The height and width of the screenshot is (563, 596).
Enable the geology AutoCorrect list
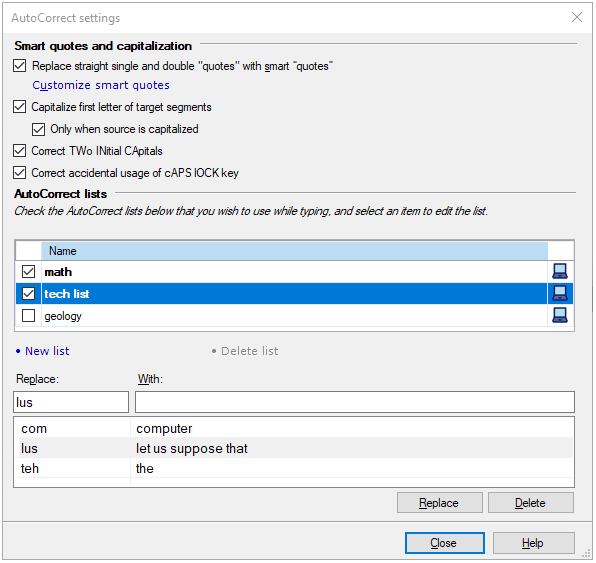[x=29, y=315]
